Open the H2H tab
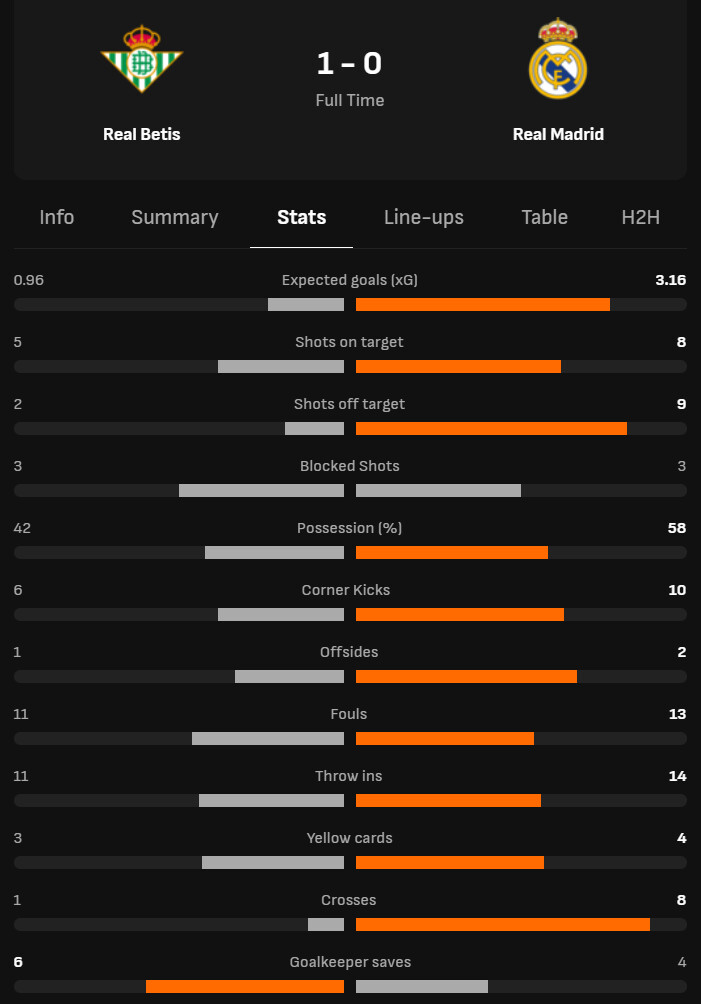701x1004 pixels. click(x=640, y=217)
